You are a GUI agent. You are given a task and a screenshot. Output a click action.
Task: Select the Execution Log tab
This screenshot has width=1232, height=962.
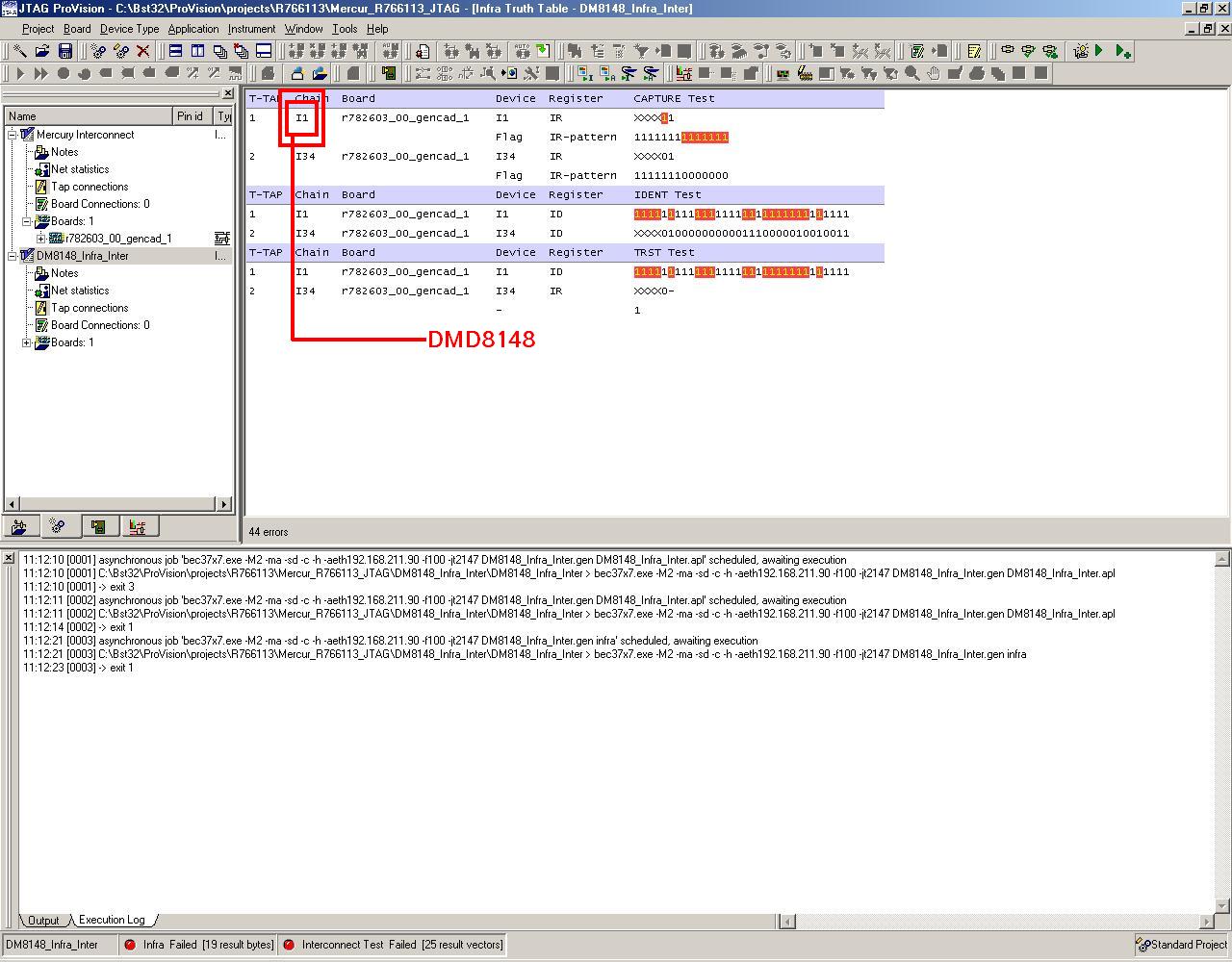pyautogui.click(x=112, y=920)
